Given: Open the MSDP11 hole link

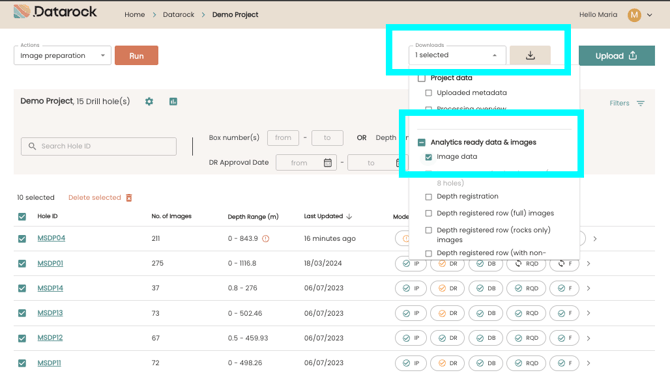Looking at the screenshot, I should coord(49,363).
